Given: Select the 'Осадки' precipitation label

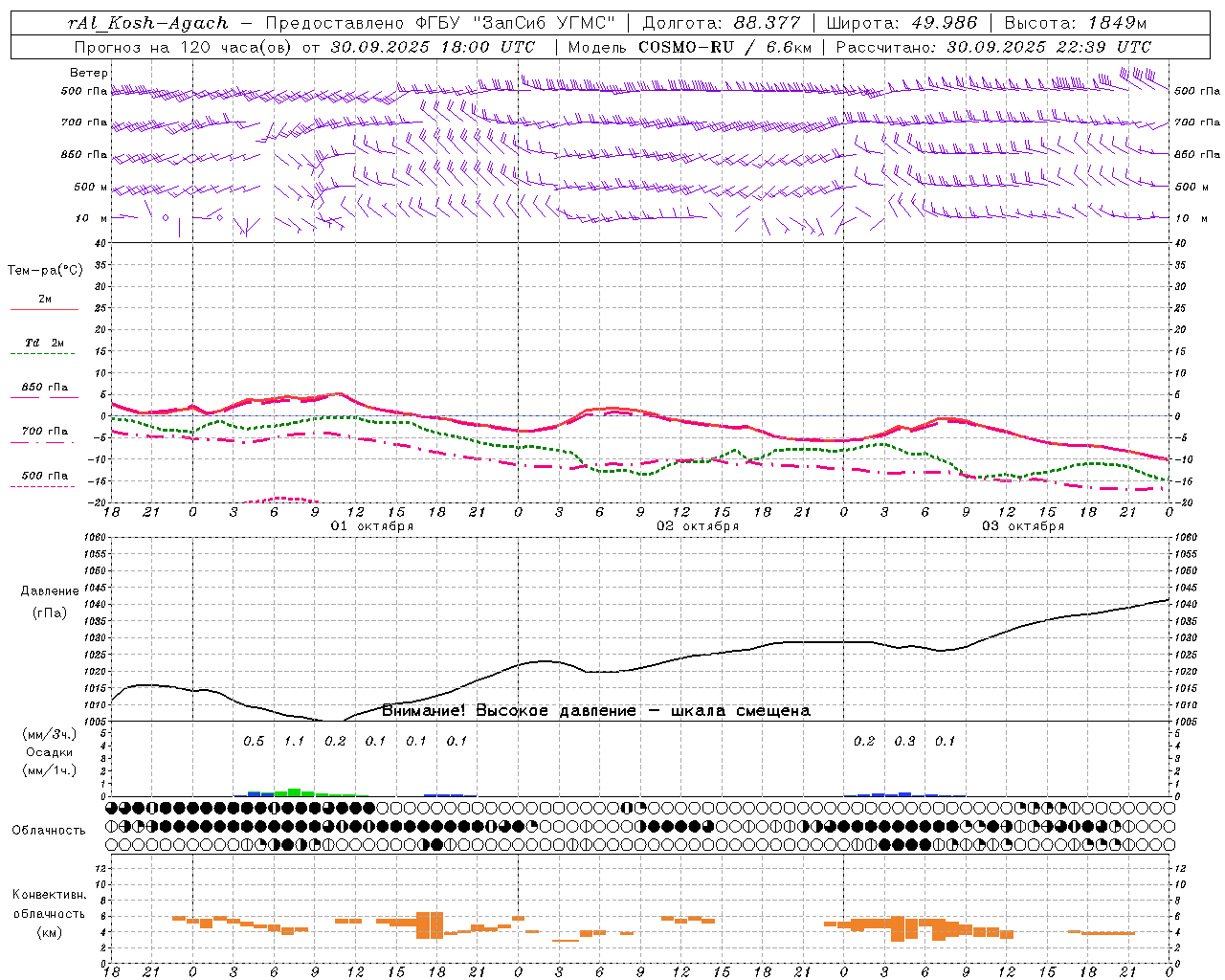Looking at the screenshot, I should (49, 752).
